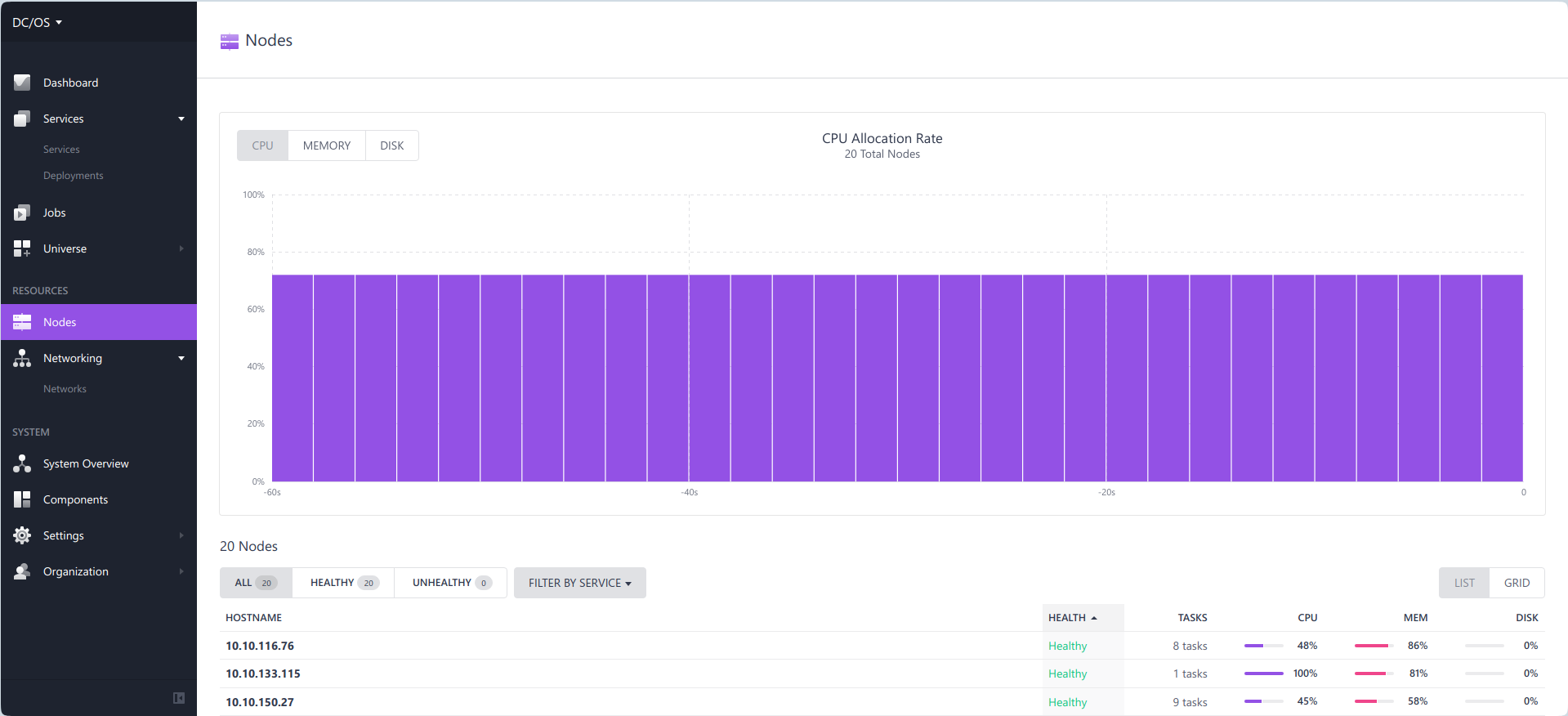The width and height of the screenshot is (1568, 716).
Task: Open System Overview page
Action: coord(86,463)
